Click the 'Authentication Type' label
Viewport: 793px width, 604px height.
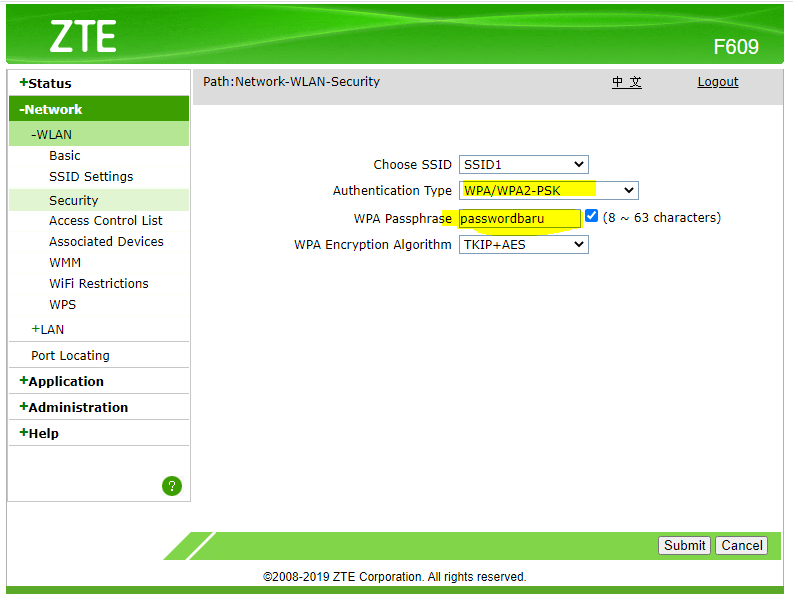(392, 191)
